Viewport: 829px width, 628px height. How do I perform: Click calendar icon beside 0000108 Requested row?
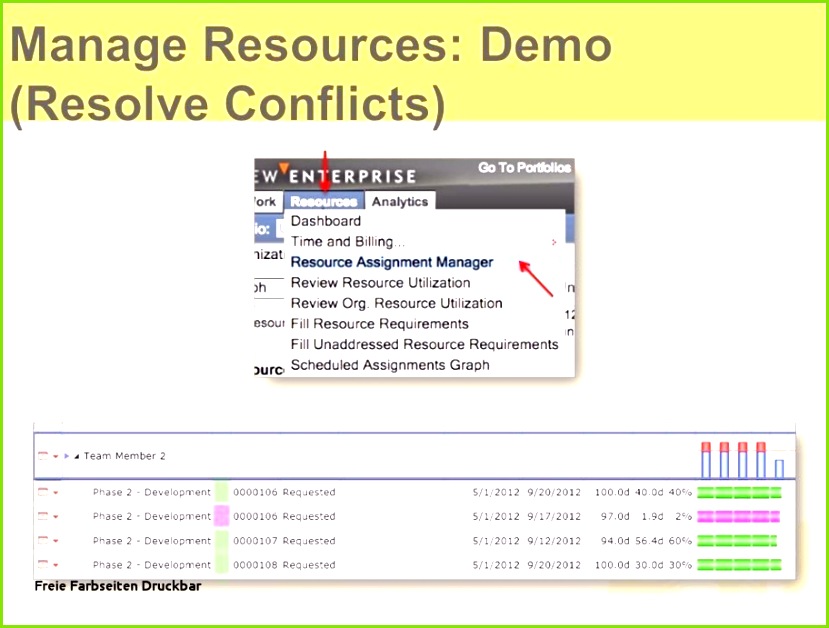pyautogui.click(x=42, y=565)
